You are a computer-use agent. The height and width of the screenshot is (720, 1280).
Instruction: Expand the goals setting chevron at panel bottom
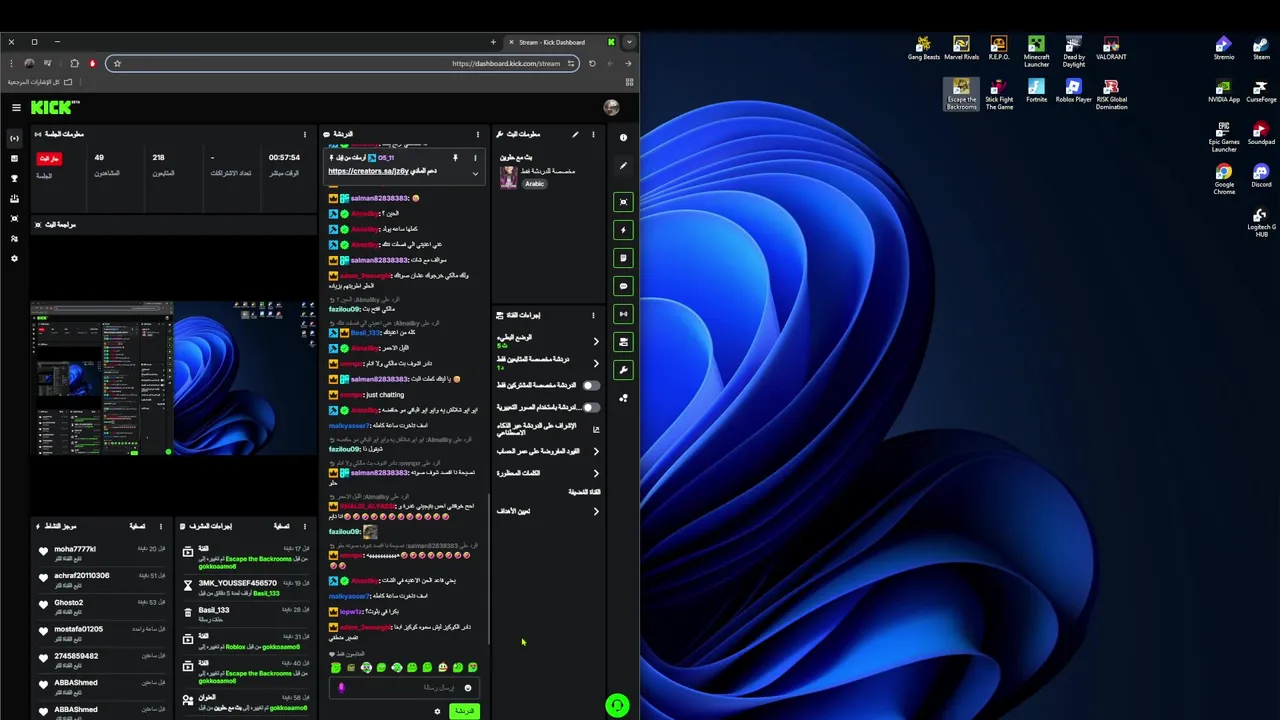[596, 512]
